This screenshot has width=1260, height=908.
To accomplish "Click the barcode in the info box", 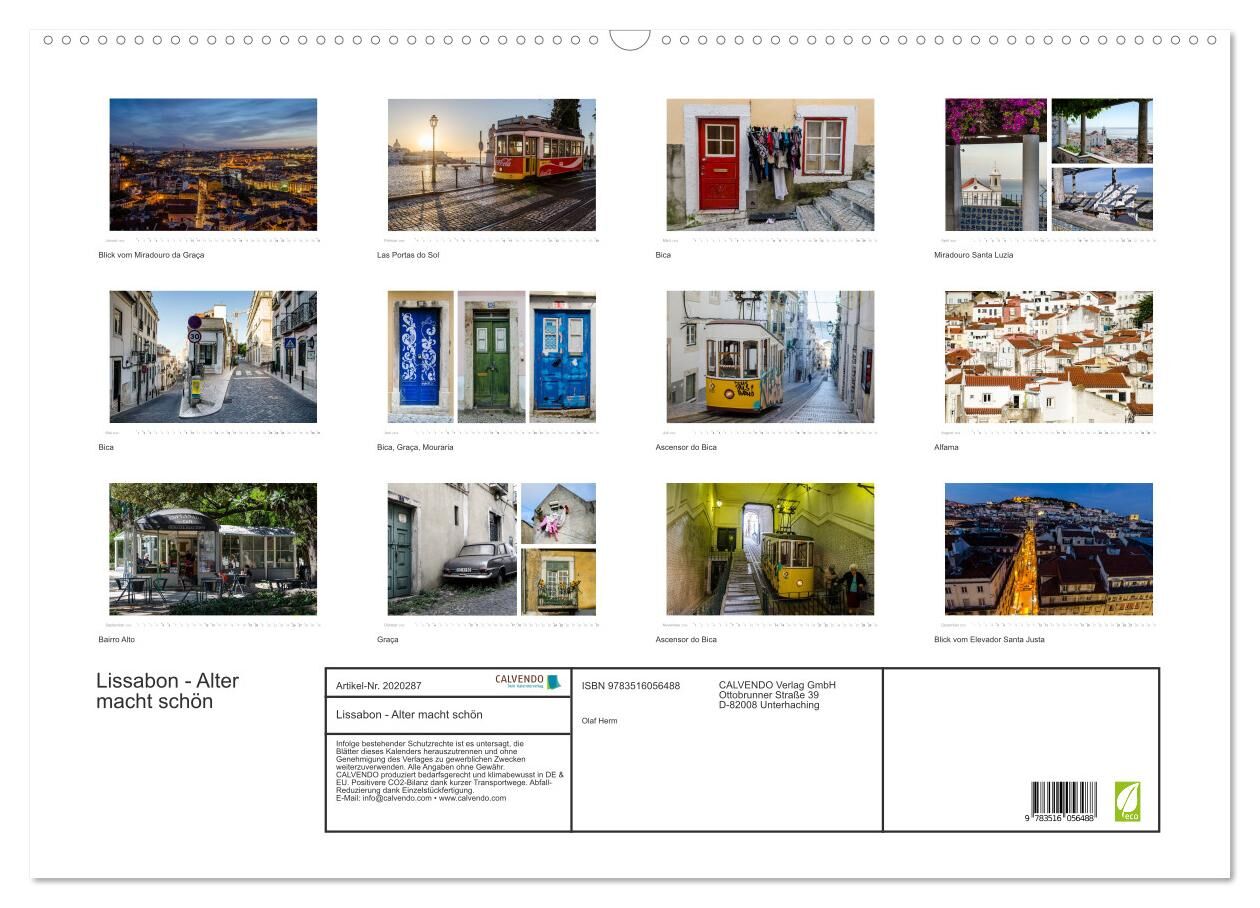I will pyautogui.click(x=1063, y=801).
